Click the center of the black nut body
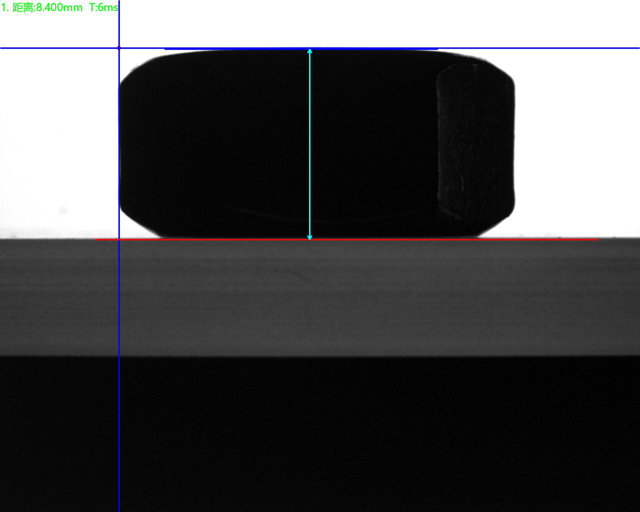This screenshot has width=640, height=512. coord(280,140)
